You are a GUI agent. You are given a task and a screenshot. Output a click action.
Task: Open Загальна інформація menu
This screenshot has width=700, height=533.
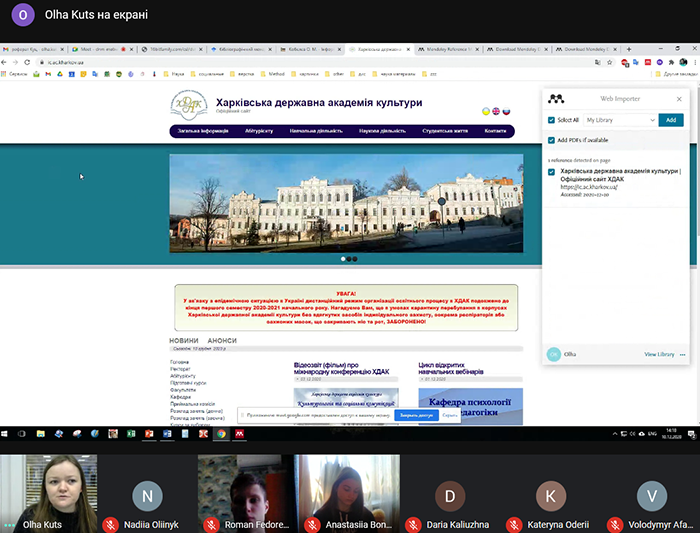click(203, 131)
